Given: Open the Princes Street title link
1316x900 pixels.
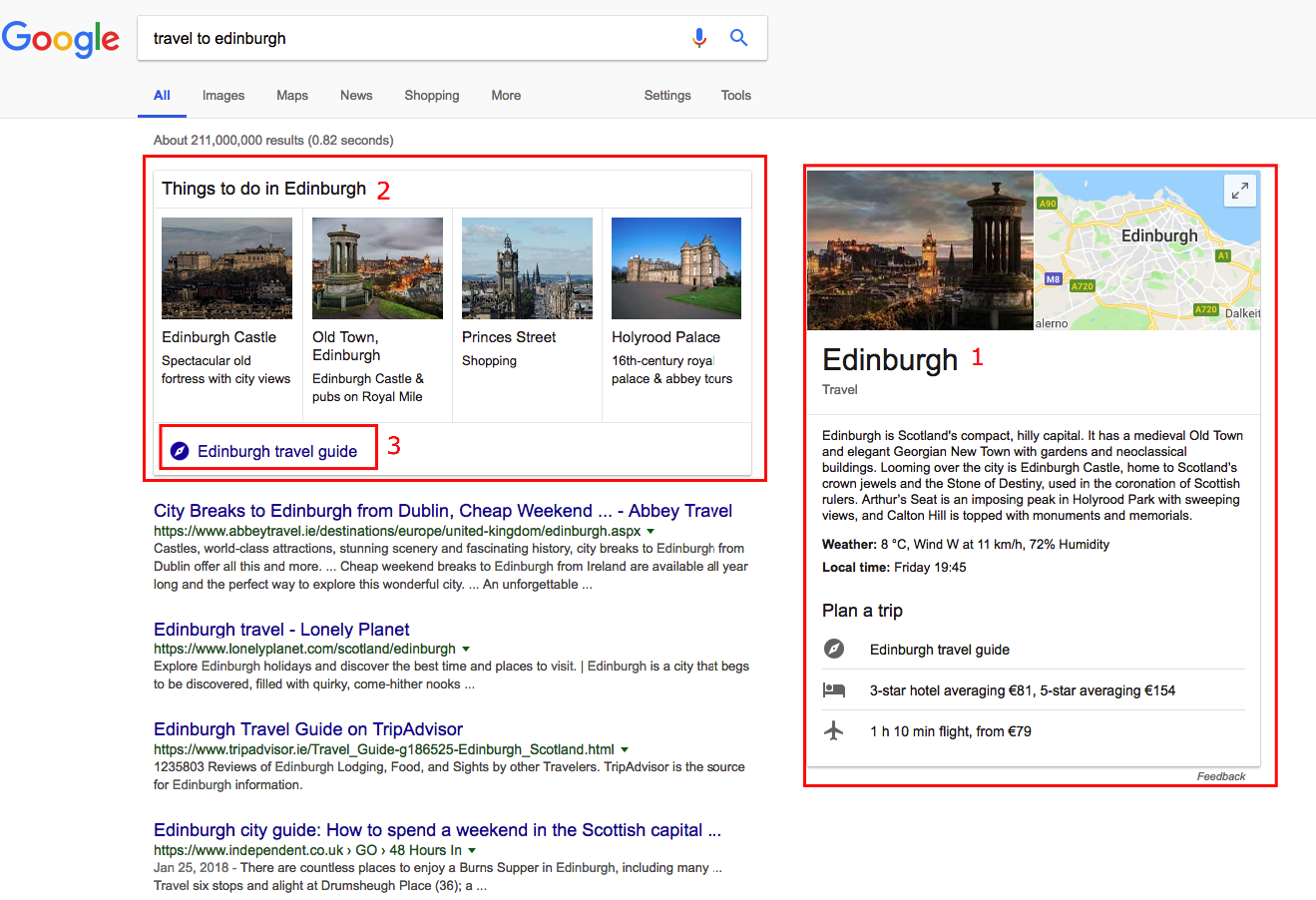Looking at the screenshot, I should click(509, 337).
